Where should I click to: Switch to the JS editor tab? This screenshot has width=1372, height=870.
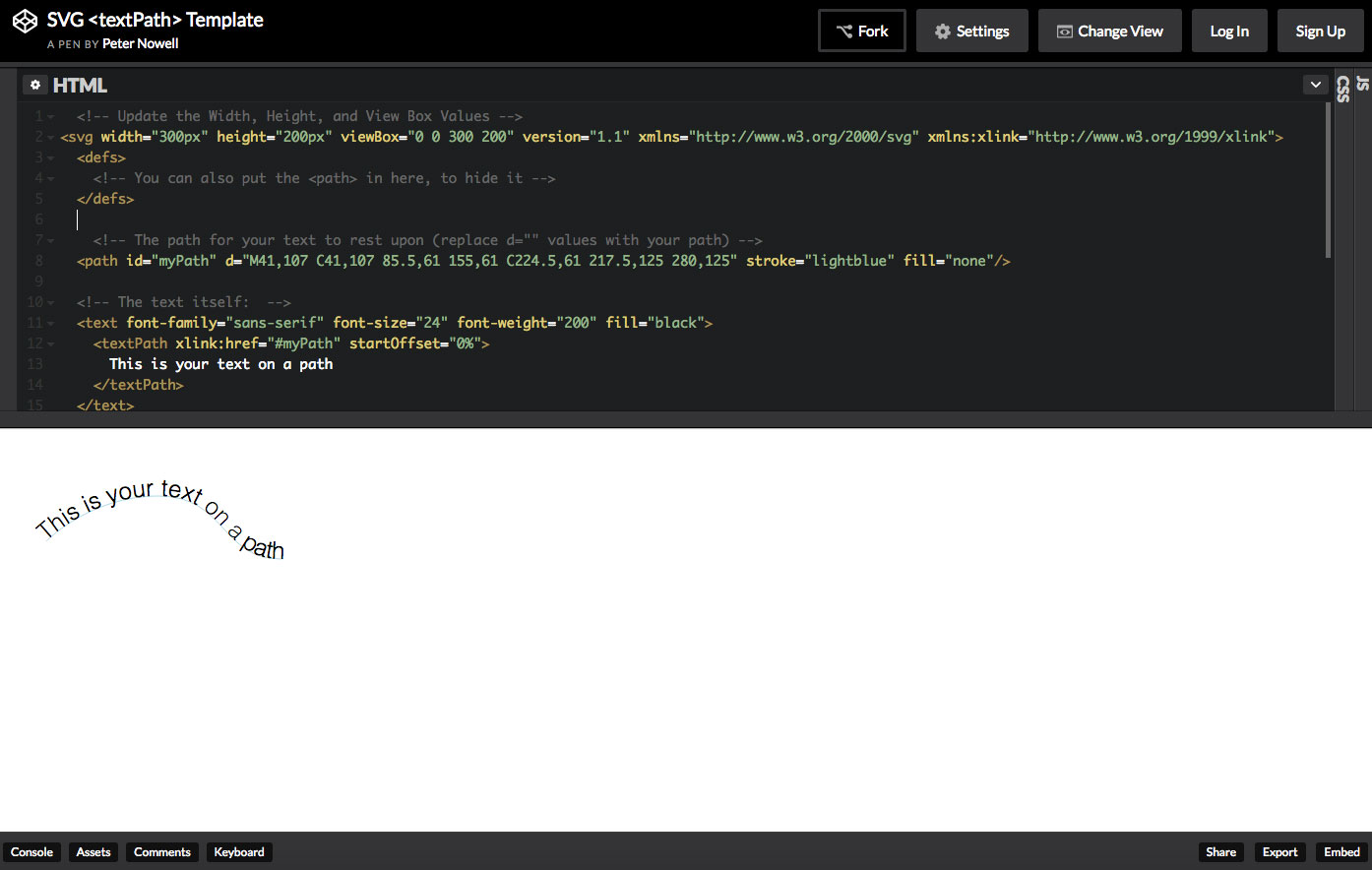coord(1362,84)
